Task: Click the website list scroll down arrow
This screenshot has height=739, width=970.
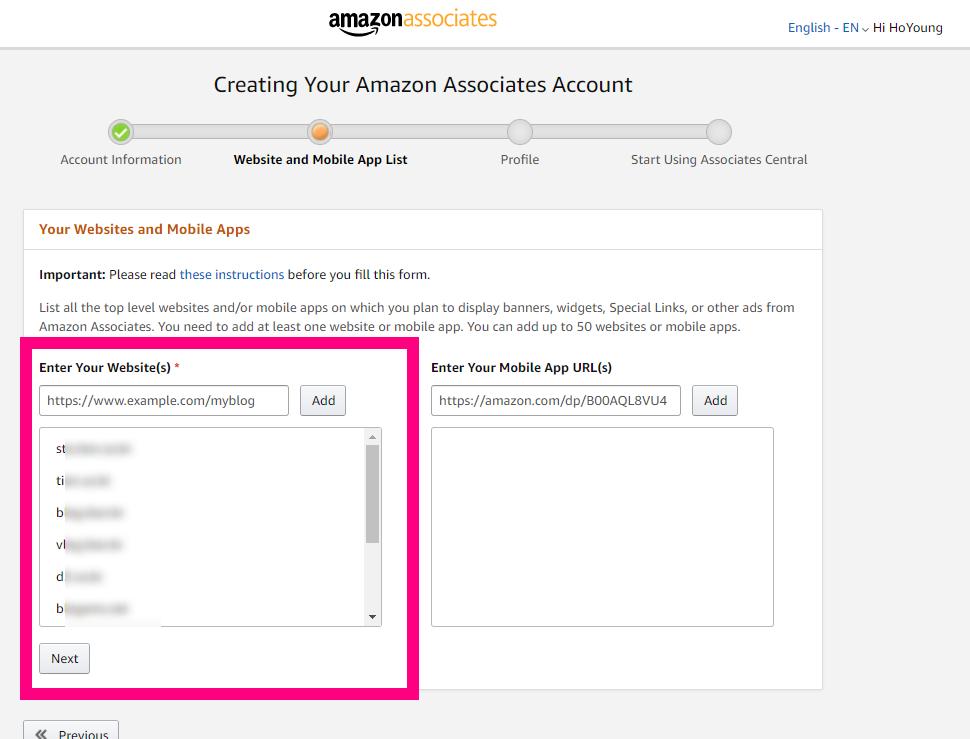Action: point(372,617)
